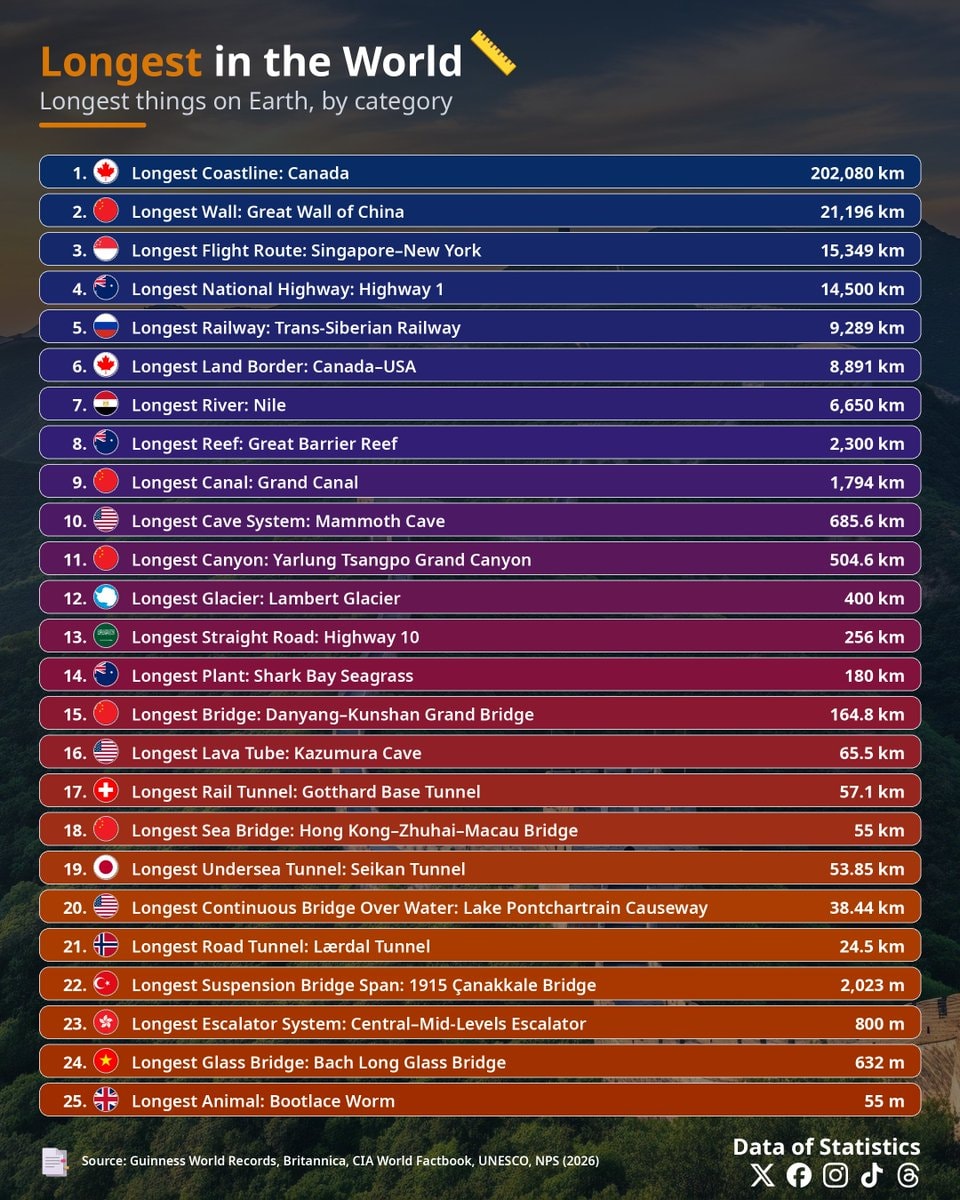The height and width of the screenshot is (1200, 960).
Task: Click the Norway flag beside Lærdal Tunnel
Action: [x=106, y=946]
